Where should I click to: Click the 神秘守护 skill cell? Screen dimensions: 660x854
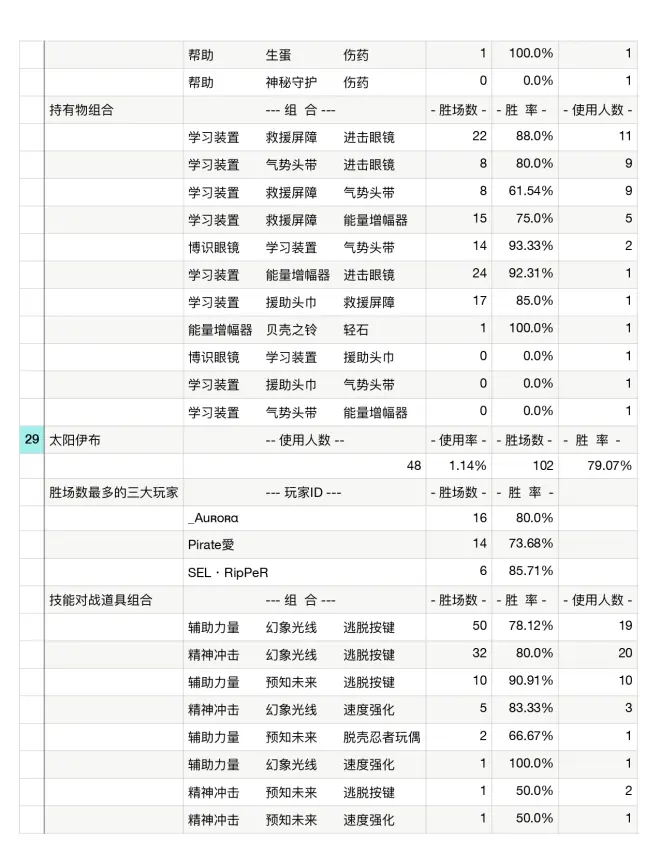click(290, 82)
